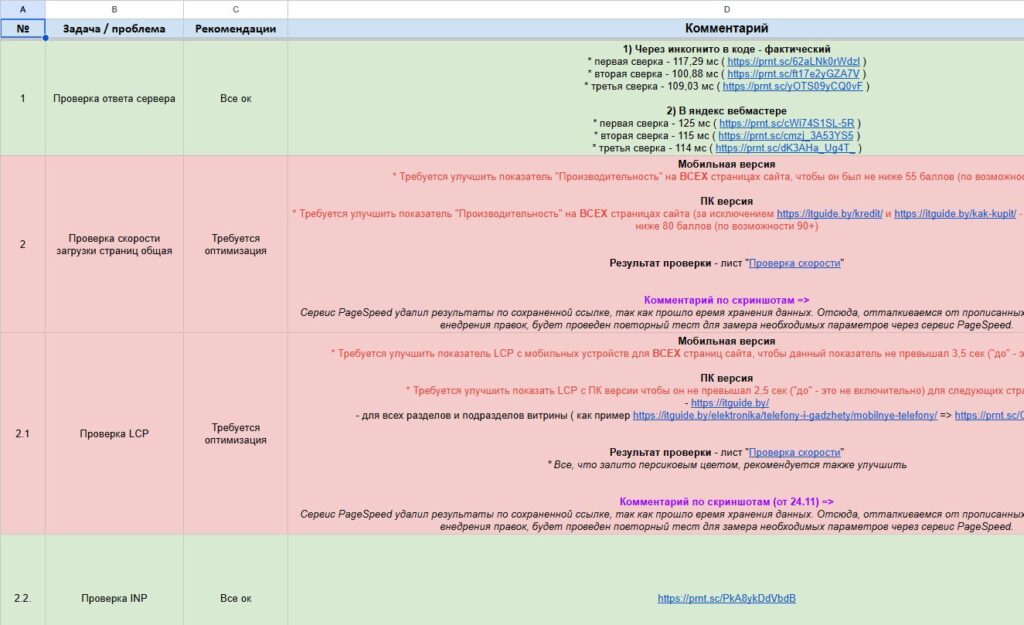This screenshot has width=1024, height=625.
Task: Open the prnt.sc link next to 114 мс
Action: [784, 148]
